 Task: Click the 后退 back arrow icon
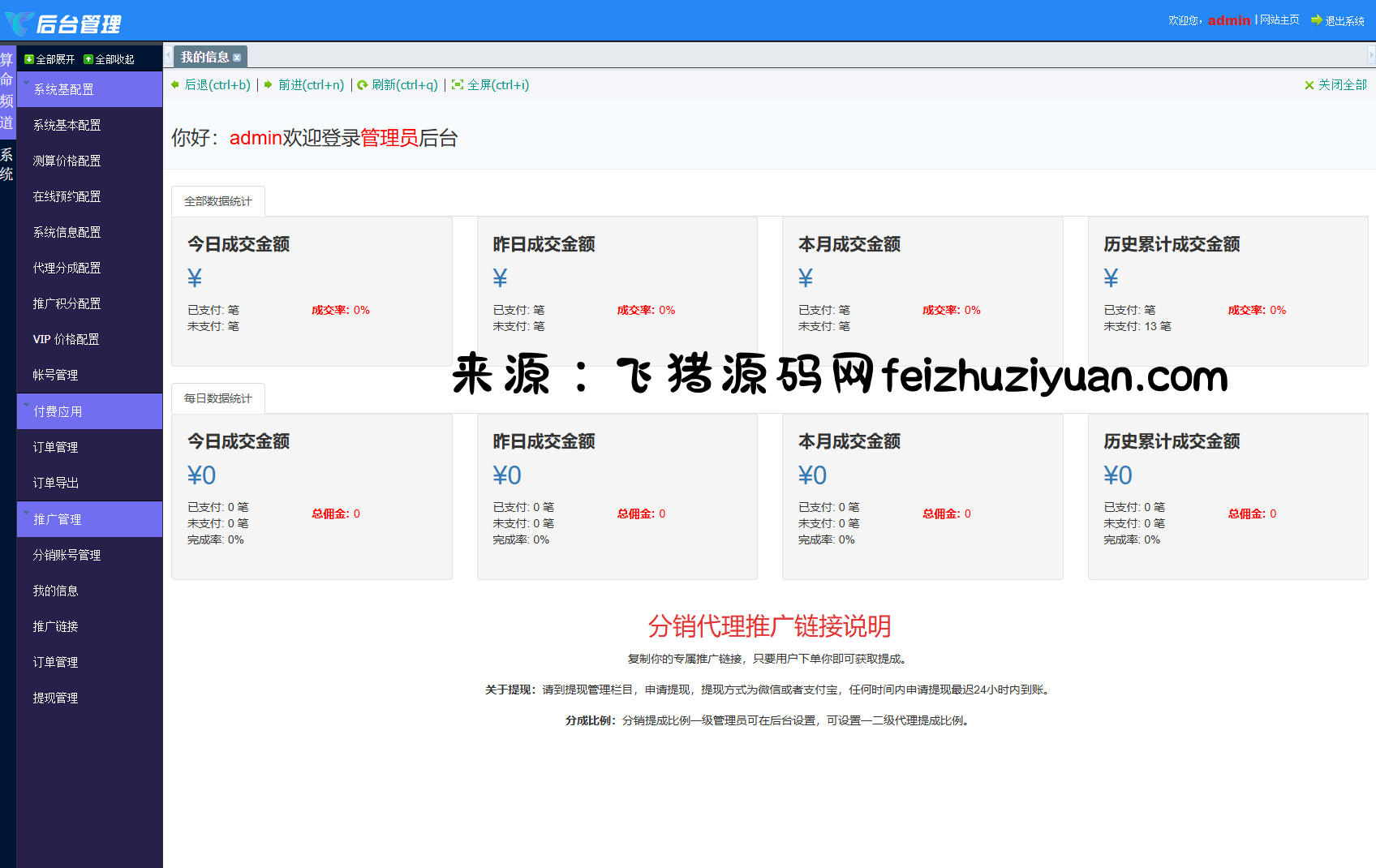pyautogui.click(x=175, y=85)
